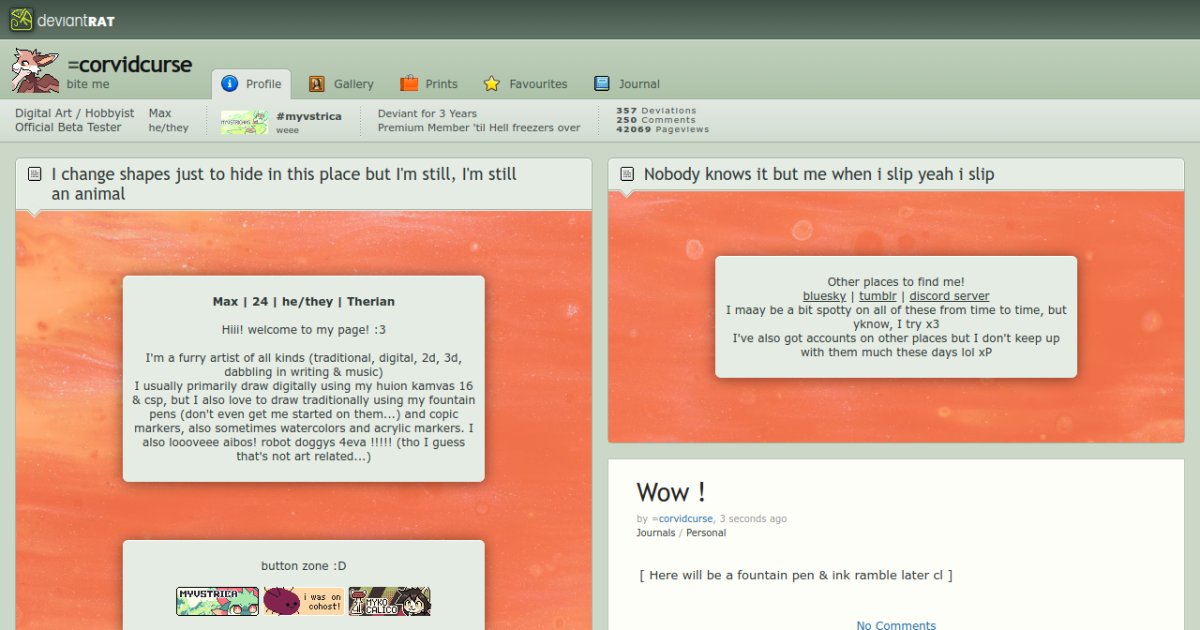Screen dimensions: 1200x630
Task: Switch to the Gallery tab
Action: pos(350,84)
